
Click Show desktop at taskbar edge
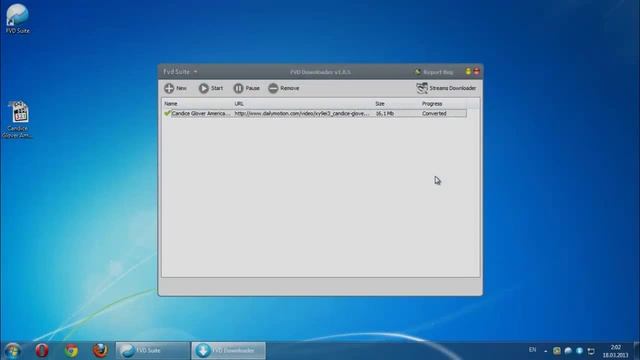tap(637, 351)
